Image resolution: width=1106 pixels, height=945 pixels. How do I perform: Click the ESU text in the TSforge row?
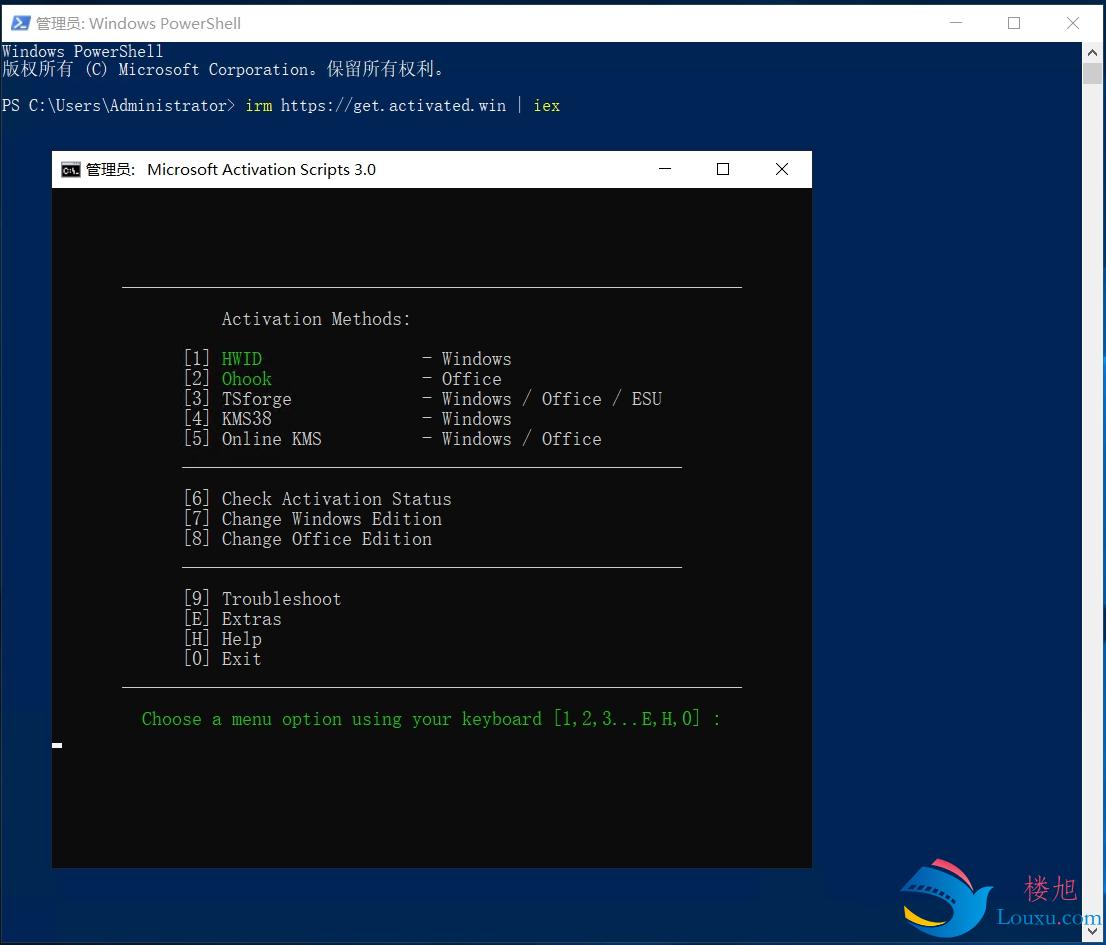click(647, 399)
